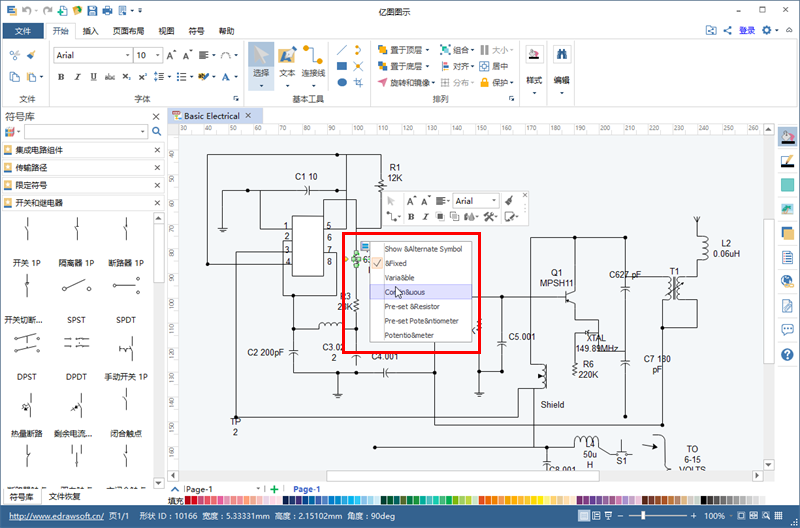The width and height of the screenshot is (800, 528).
Task: Expand 样式 style dropdown
Action: [x=534, y=93]
